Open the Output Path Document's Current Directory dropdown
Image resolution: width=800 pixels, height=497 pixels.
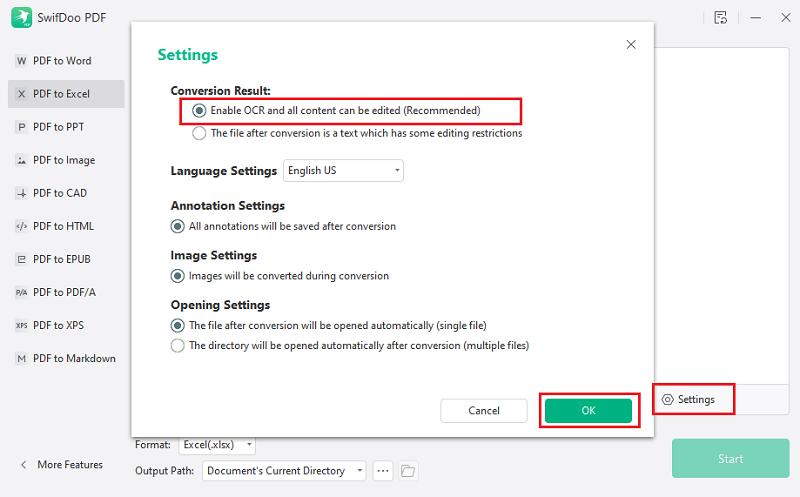point(284,470)
